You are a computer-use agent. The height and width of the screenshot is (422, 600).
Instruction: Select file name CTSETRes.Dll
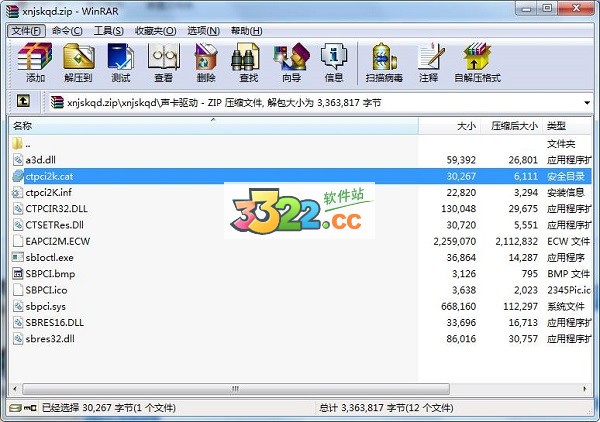click(x=54, y=225)
